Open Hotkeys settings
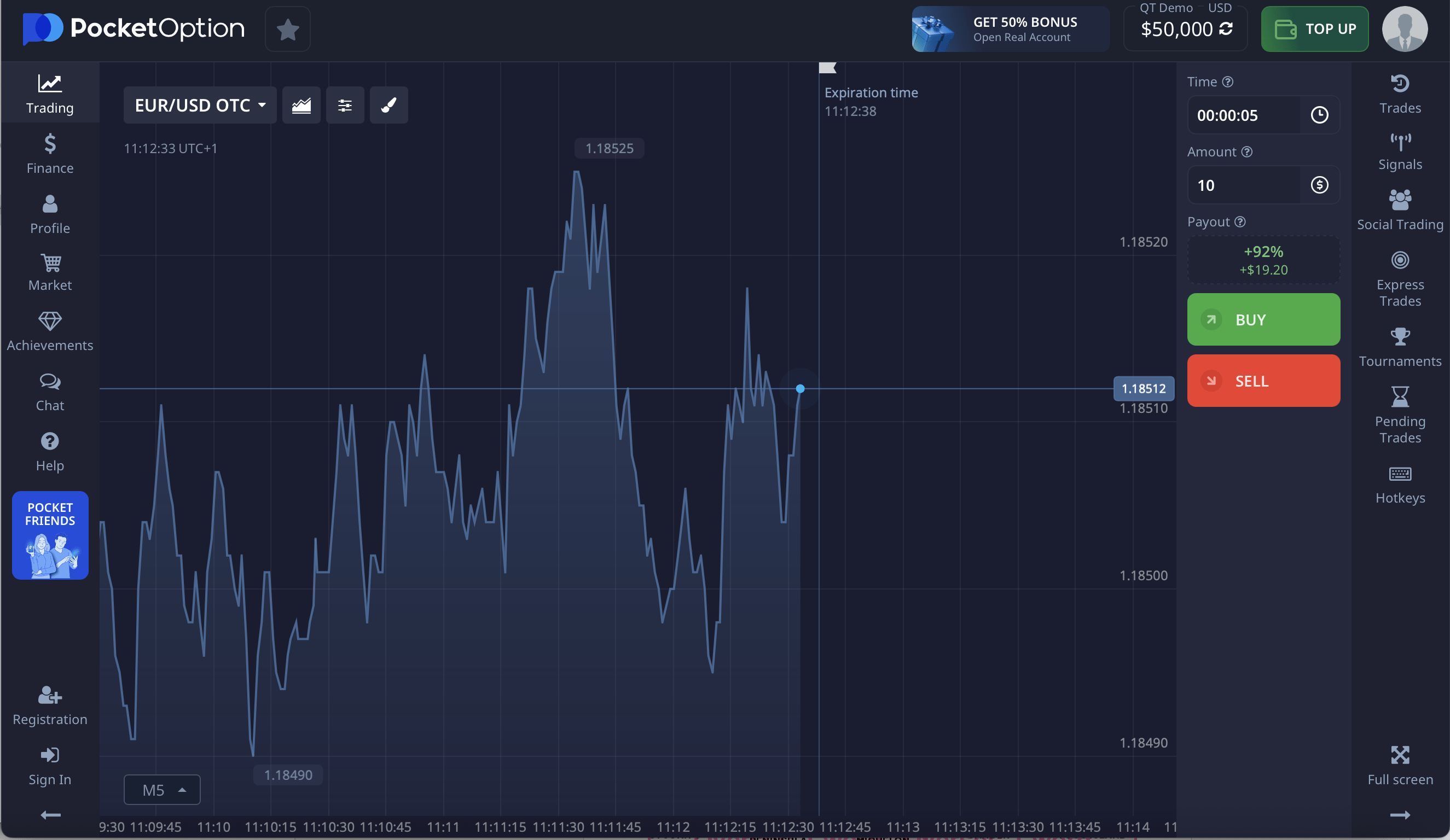The height and width of the screenshot is (840, 1450). (1400, 485)
